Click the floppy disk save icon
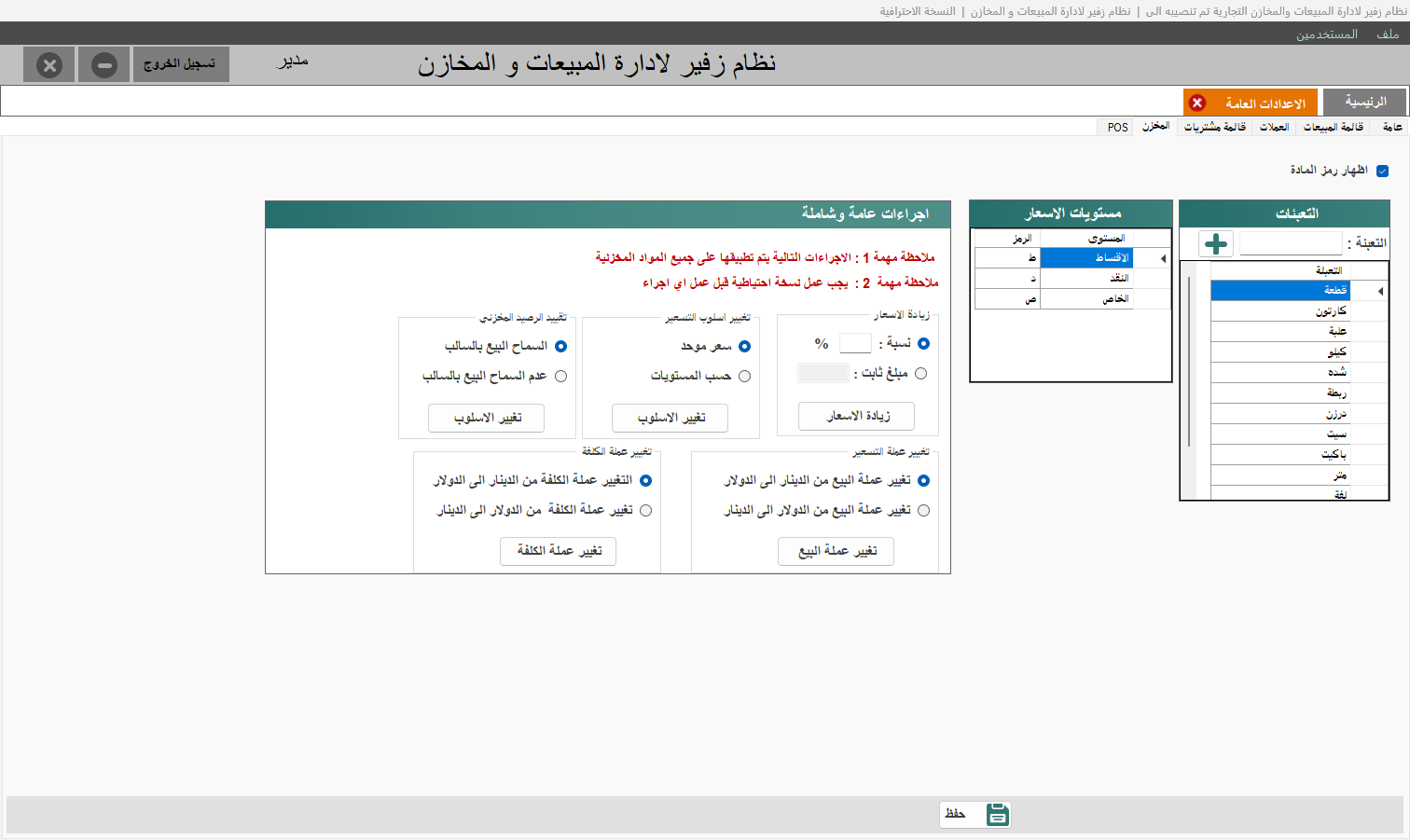Viewport: 1410px width, 840px height. (998, 814)
